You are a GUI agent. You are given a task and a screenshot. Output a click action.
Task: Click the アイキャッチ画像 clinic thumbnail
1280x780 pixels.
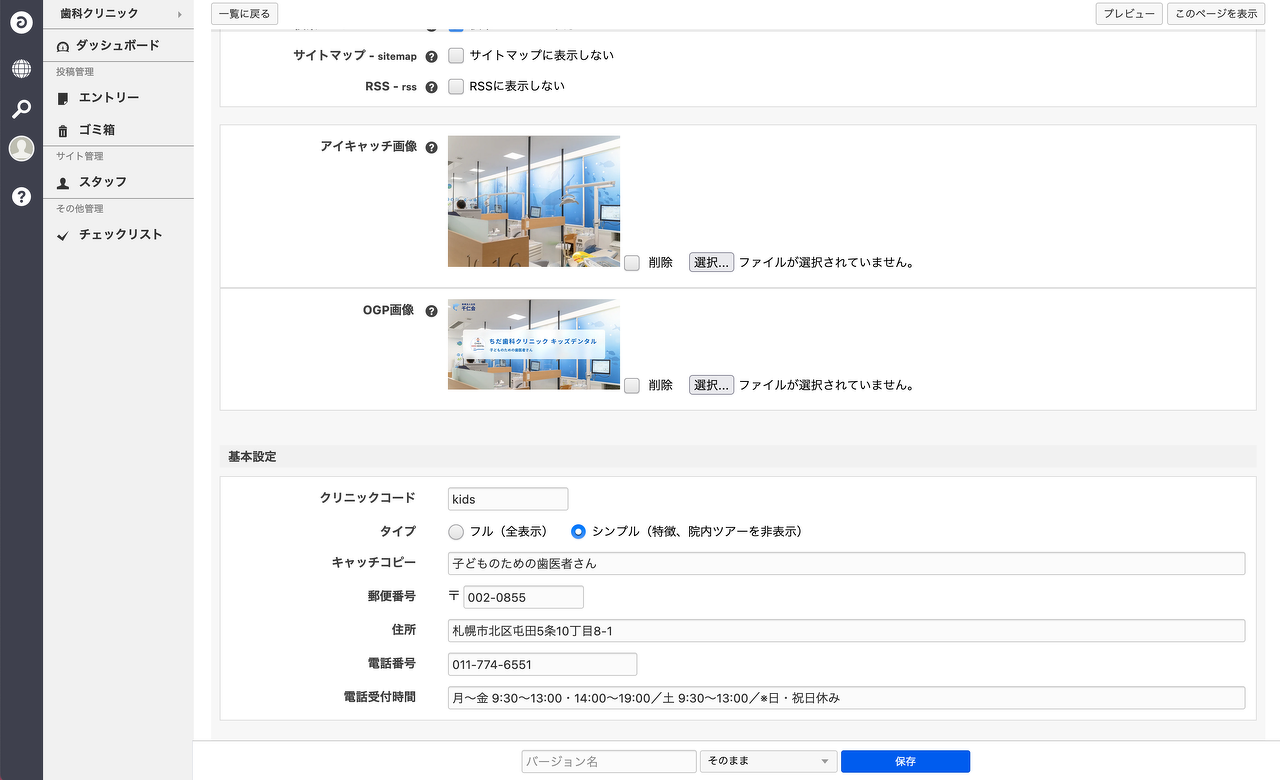[x=534, y=201]
